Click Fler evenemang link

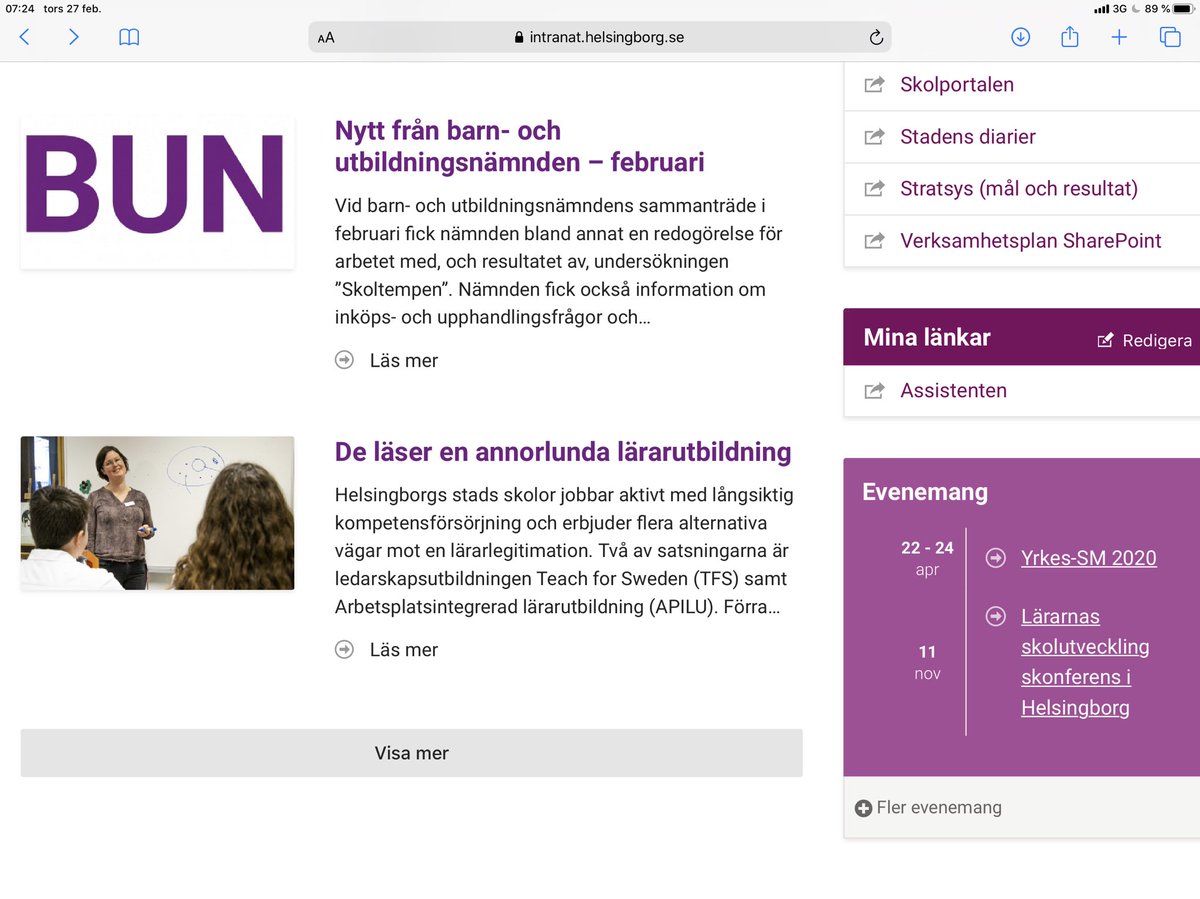939,808
